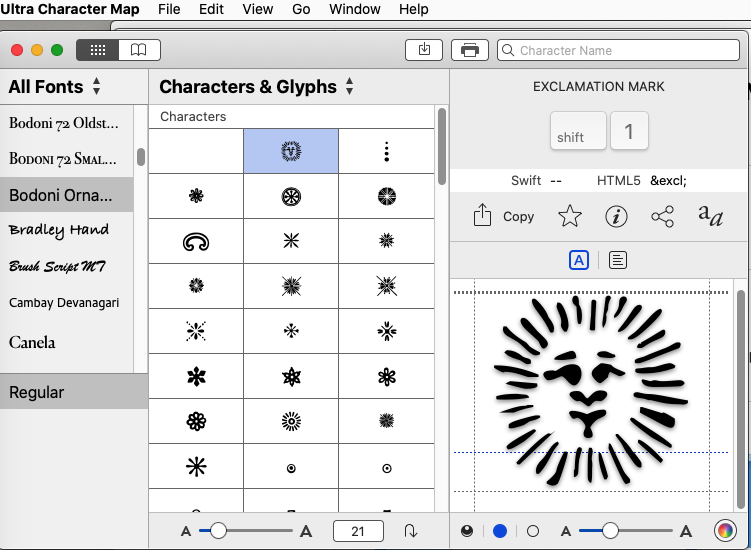Switch to book view mode
The height and width of the screenshot is (550, 751).
point(139,50)
